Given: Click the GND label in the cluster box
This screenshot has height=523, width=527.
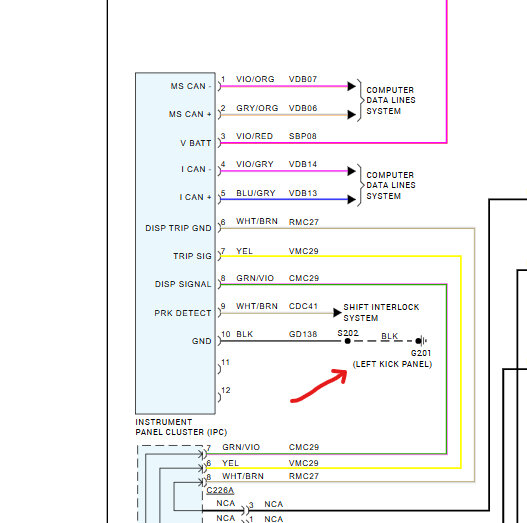Looking at the screenshot, I should tap(202, 341).
